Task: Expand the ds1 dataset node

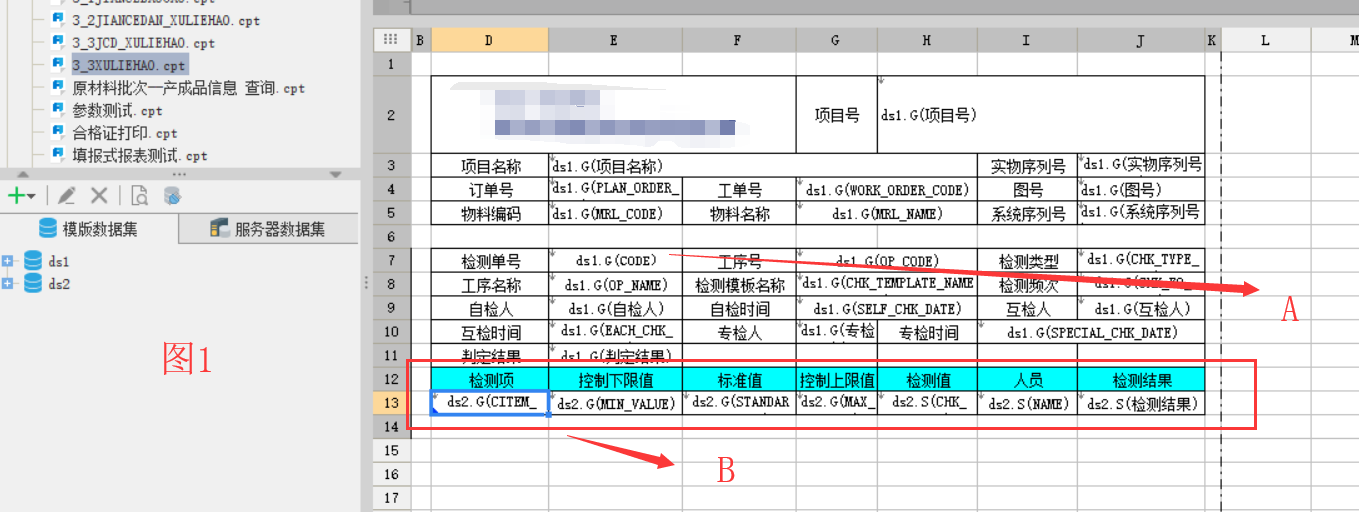Action: click(x=8, y=261)
